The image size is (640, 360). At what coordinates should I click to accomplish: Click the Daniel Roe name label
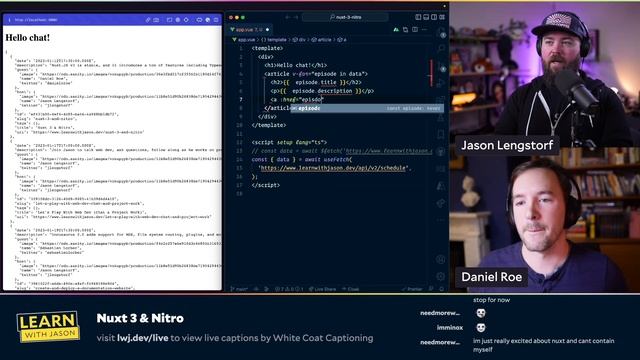pyautogui.click(x=491, y=277)
